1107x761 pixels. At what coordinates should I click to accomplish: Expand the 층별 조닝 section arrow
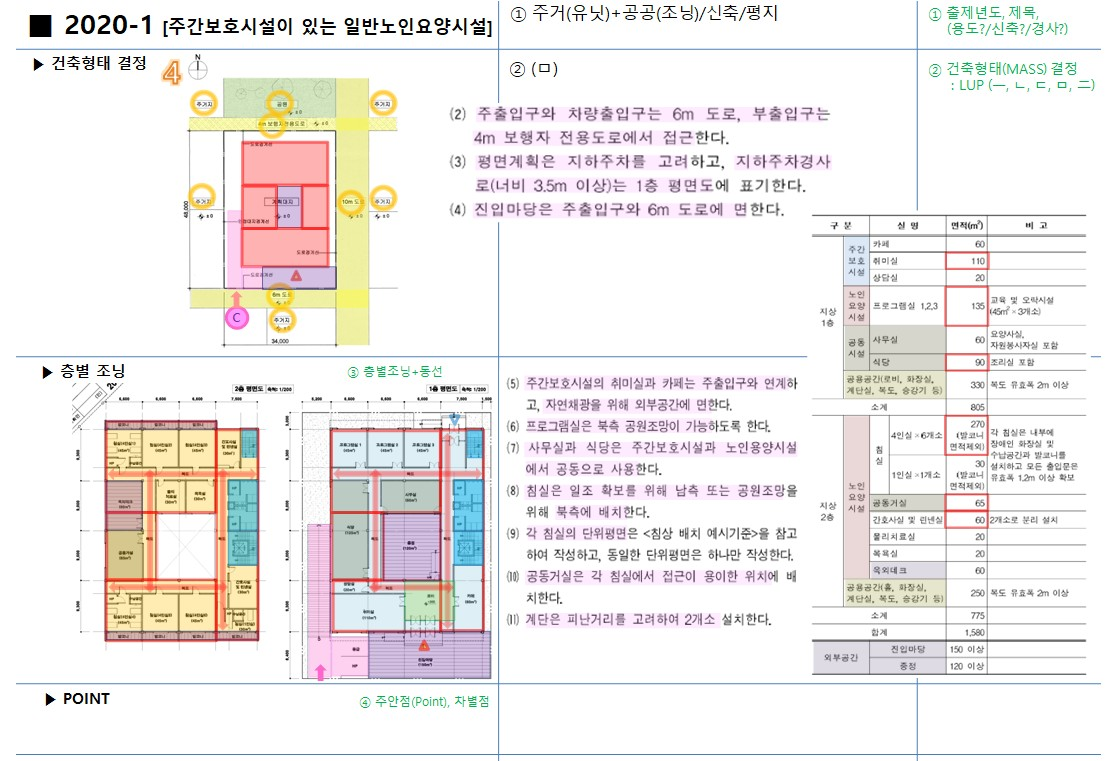[46, 372]
